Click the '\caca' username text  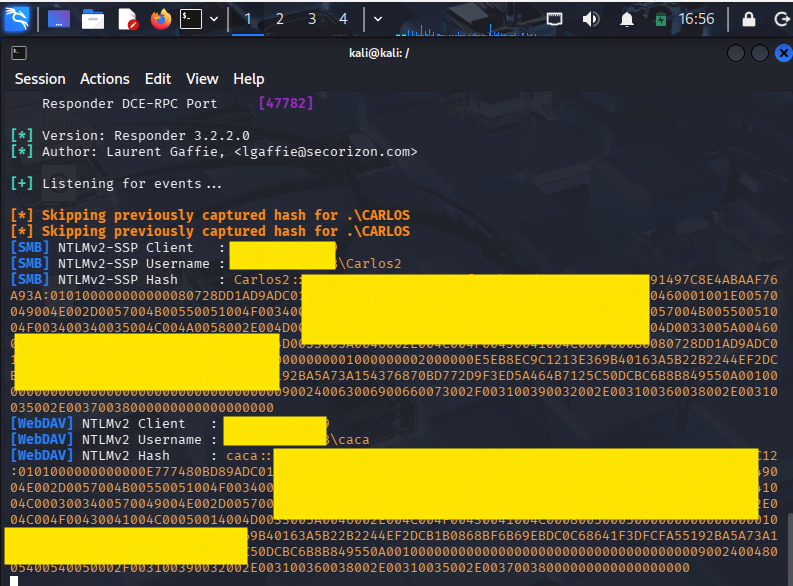349,440
